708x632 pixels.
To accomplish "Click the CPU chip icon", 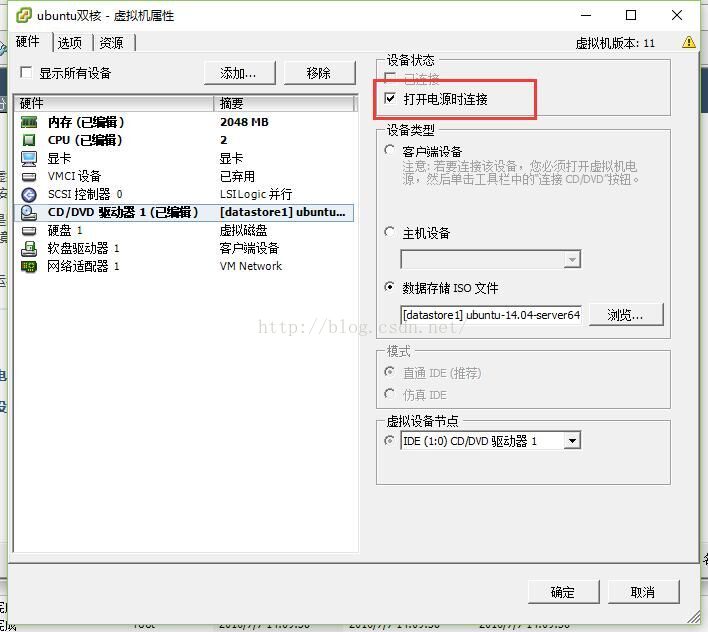I will click(29, 140).
